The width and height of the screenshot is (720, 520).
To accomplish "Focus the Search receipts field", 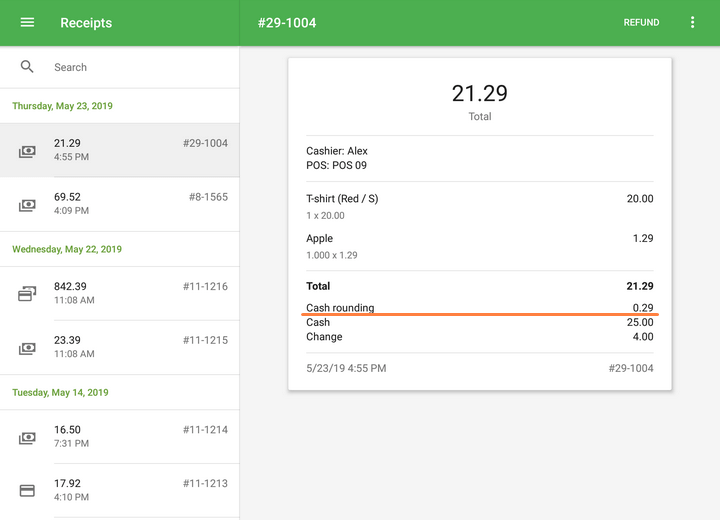I will pos(140,67).
